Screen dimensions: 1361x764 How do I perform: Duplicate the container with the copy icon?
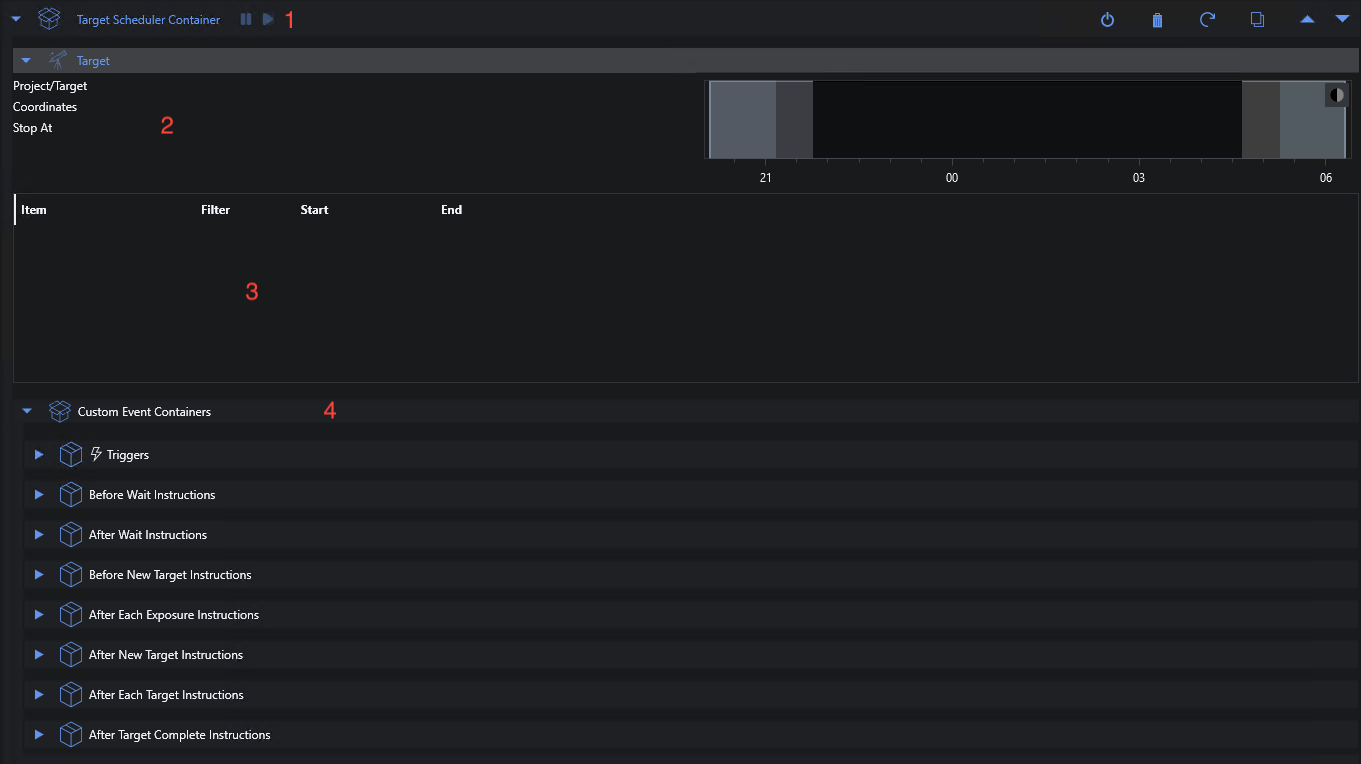coord(1257,19)
